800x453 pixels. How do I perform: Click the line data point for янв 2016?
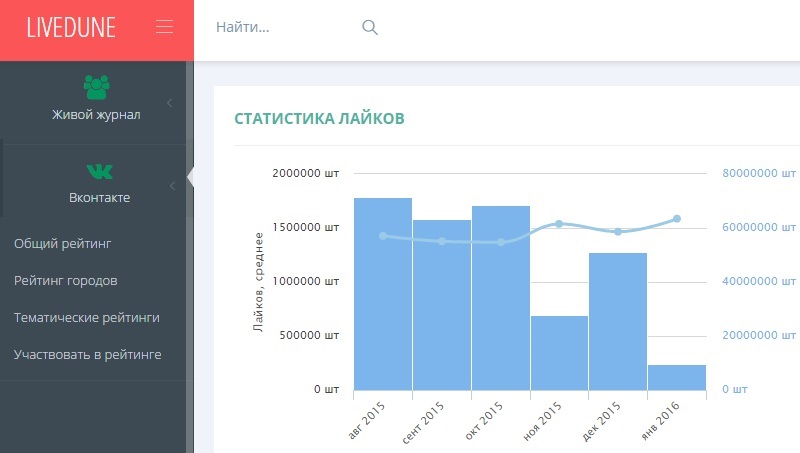coord(677,218)
